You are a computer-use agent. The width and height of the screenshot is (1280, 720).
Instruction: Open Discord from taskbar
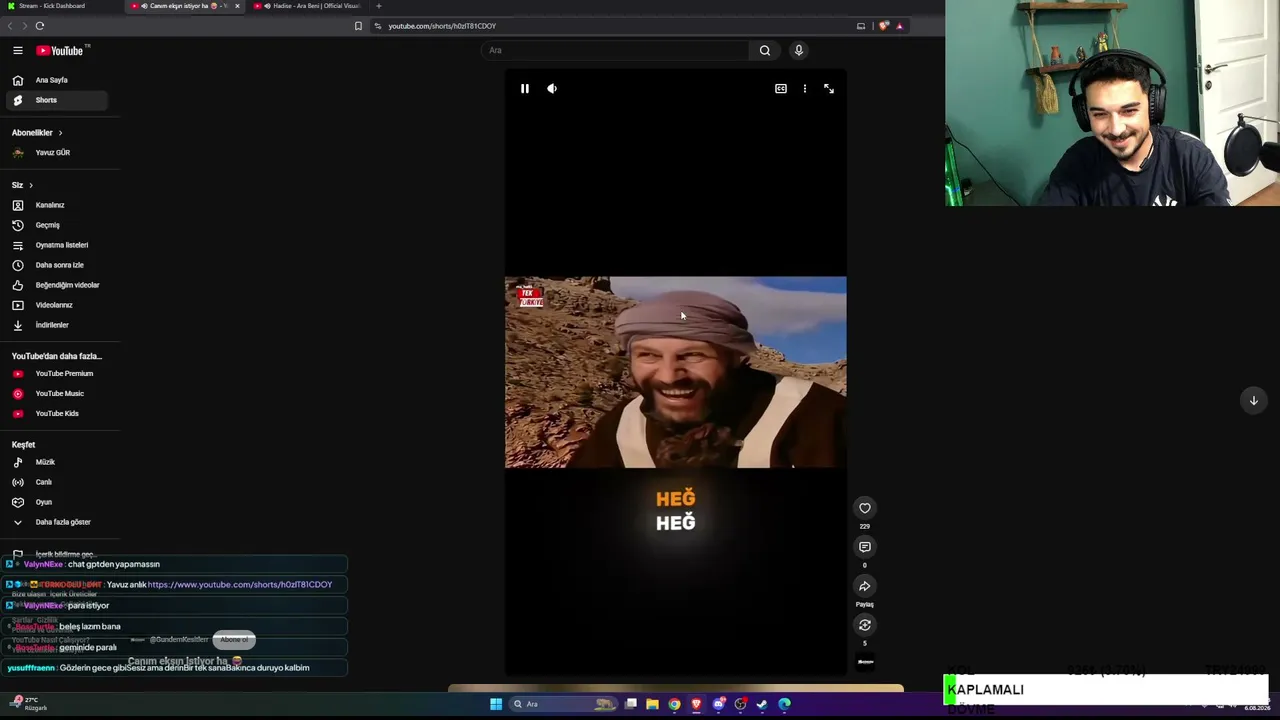pos(718,704)
